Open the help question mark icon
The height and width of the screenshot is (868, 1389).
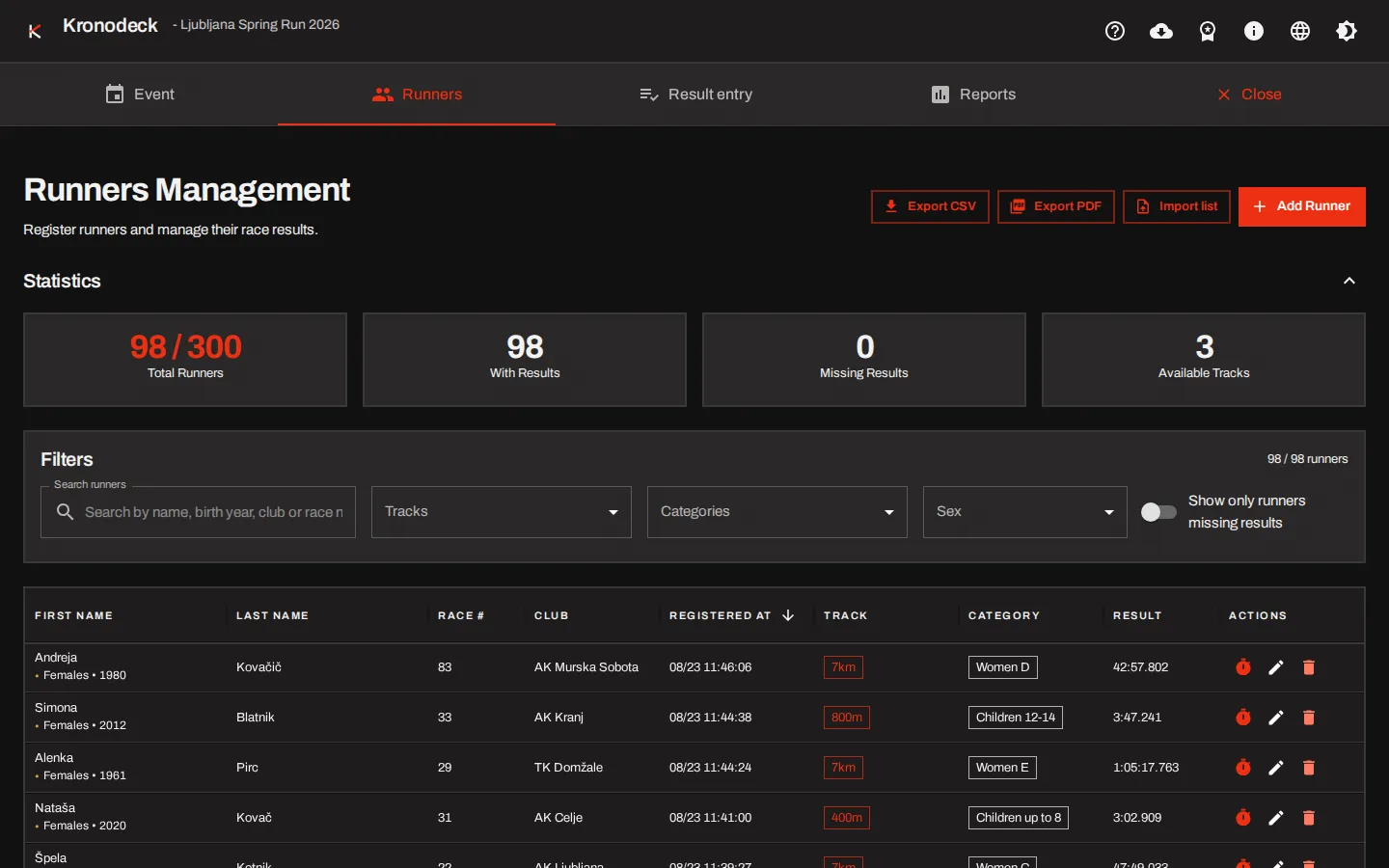pyautogui.click(x=1115, y=31)
